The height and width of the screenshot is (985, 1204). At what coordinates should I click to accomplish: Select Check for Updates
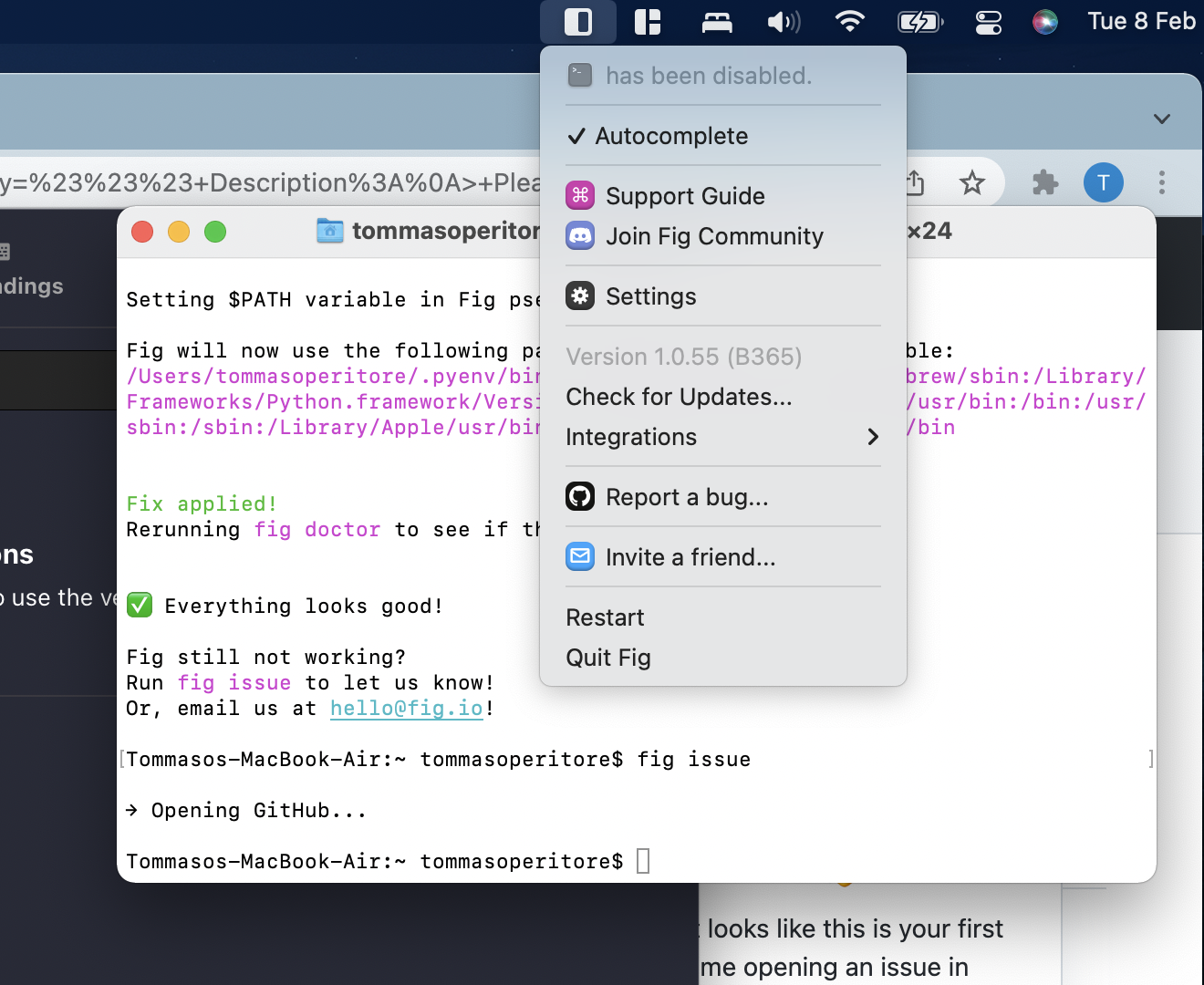point(679,397)
